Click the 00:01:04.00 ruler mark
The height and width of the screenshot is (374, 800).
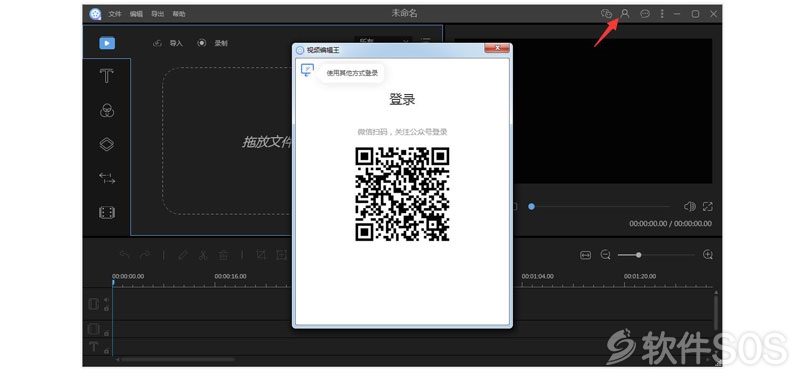tap(537, 277)
